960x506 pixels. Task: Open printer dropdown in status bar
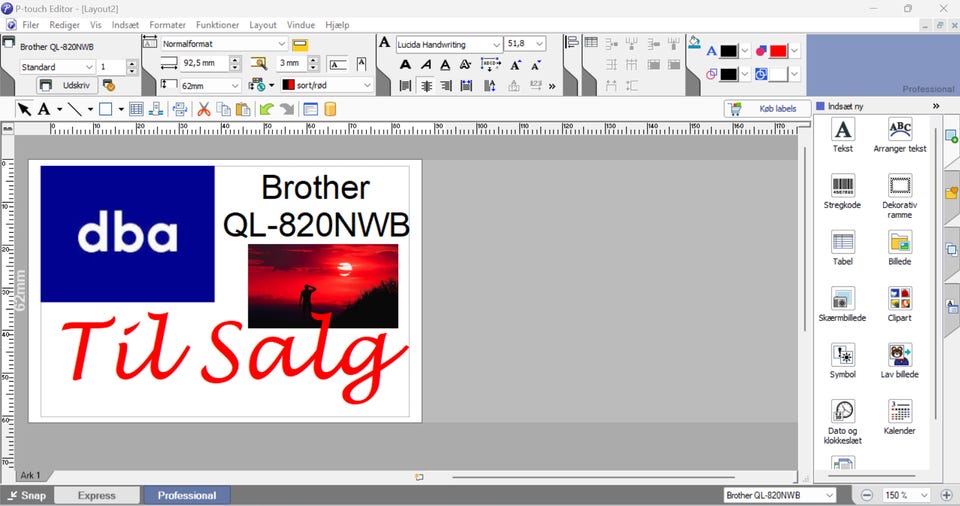829,495
